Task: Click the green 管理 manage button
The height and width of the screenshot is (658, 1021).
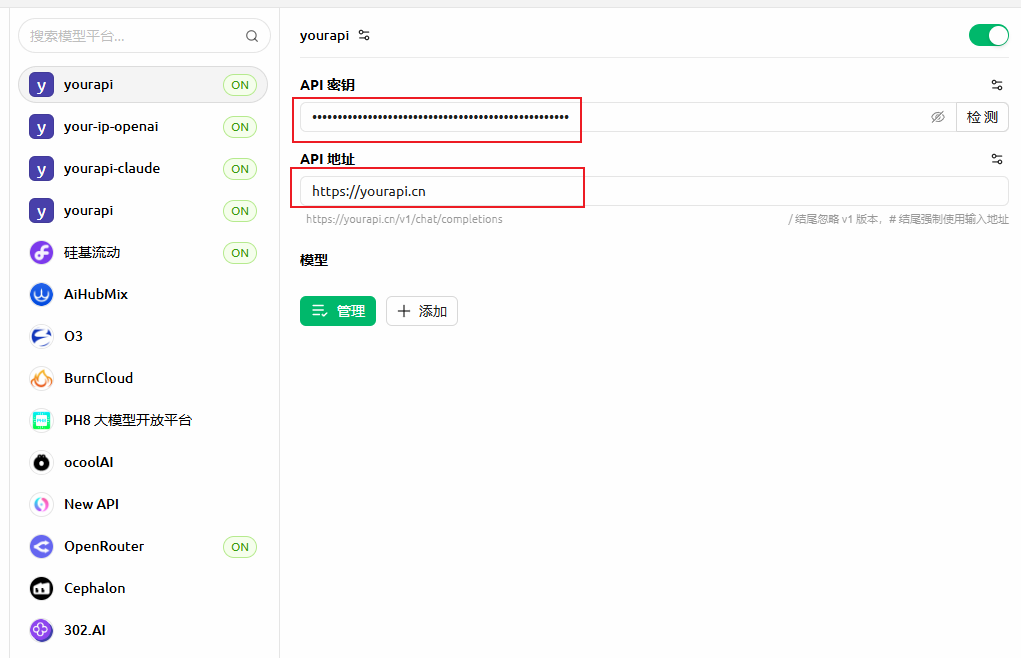Action: (338, 311)
